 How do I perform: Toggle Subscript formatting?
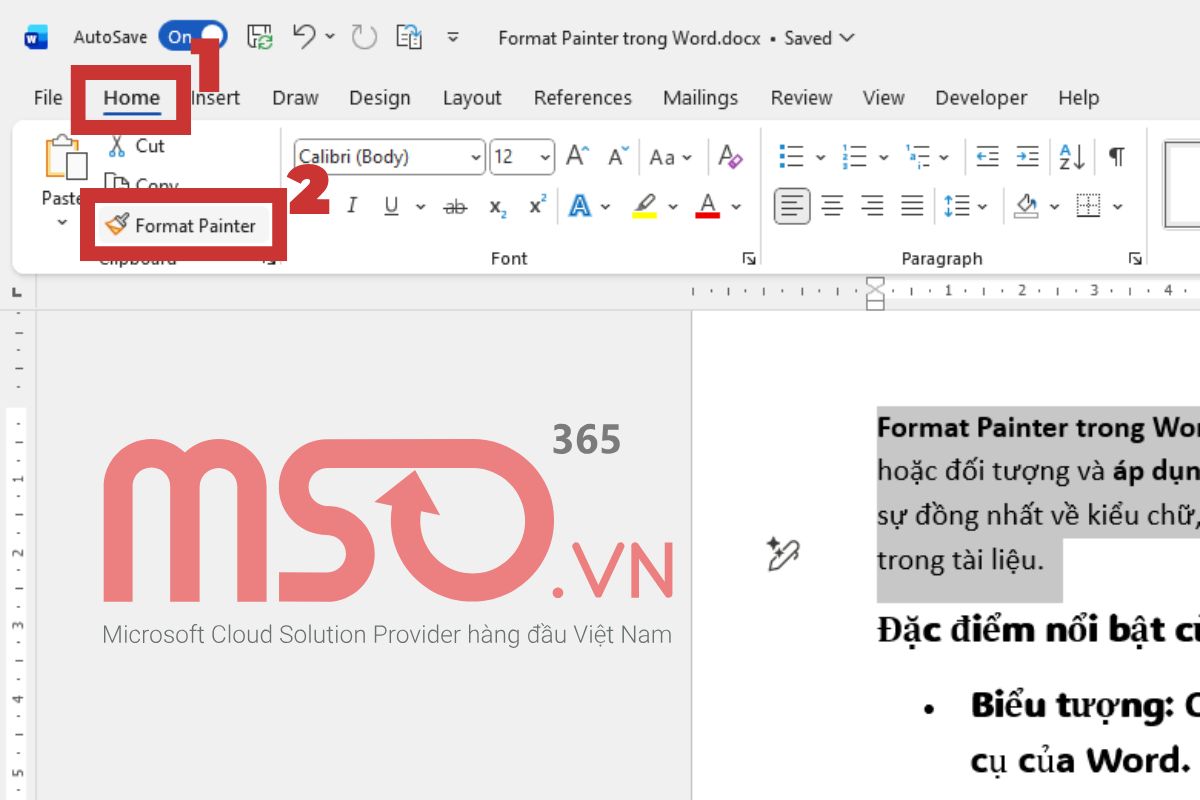click(497, 207)
